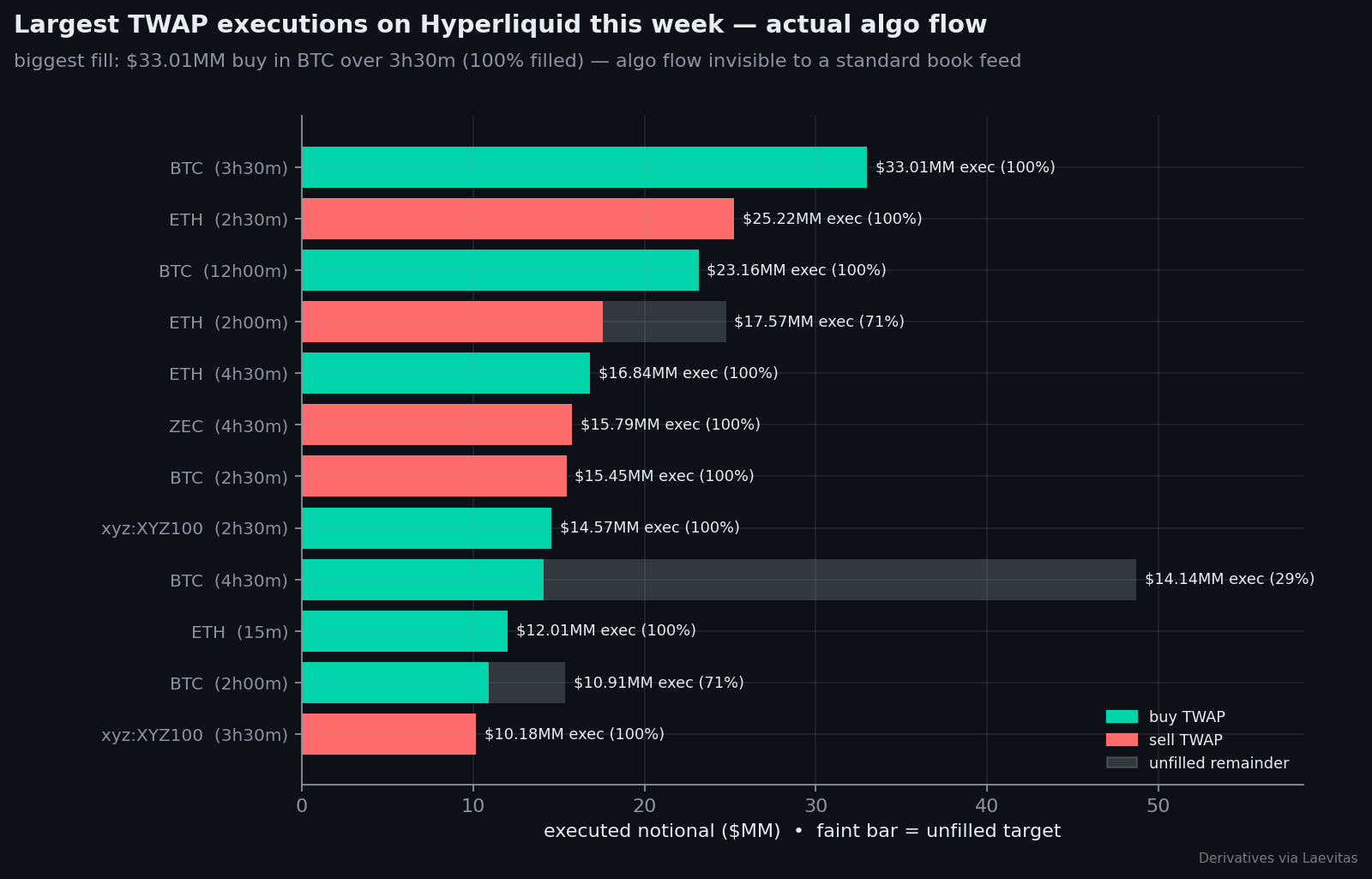The width and height of the screenshot is (1372, 879).
Task: Click the subtitle starting with "biggest fill"
Action: click(517, 61)
